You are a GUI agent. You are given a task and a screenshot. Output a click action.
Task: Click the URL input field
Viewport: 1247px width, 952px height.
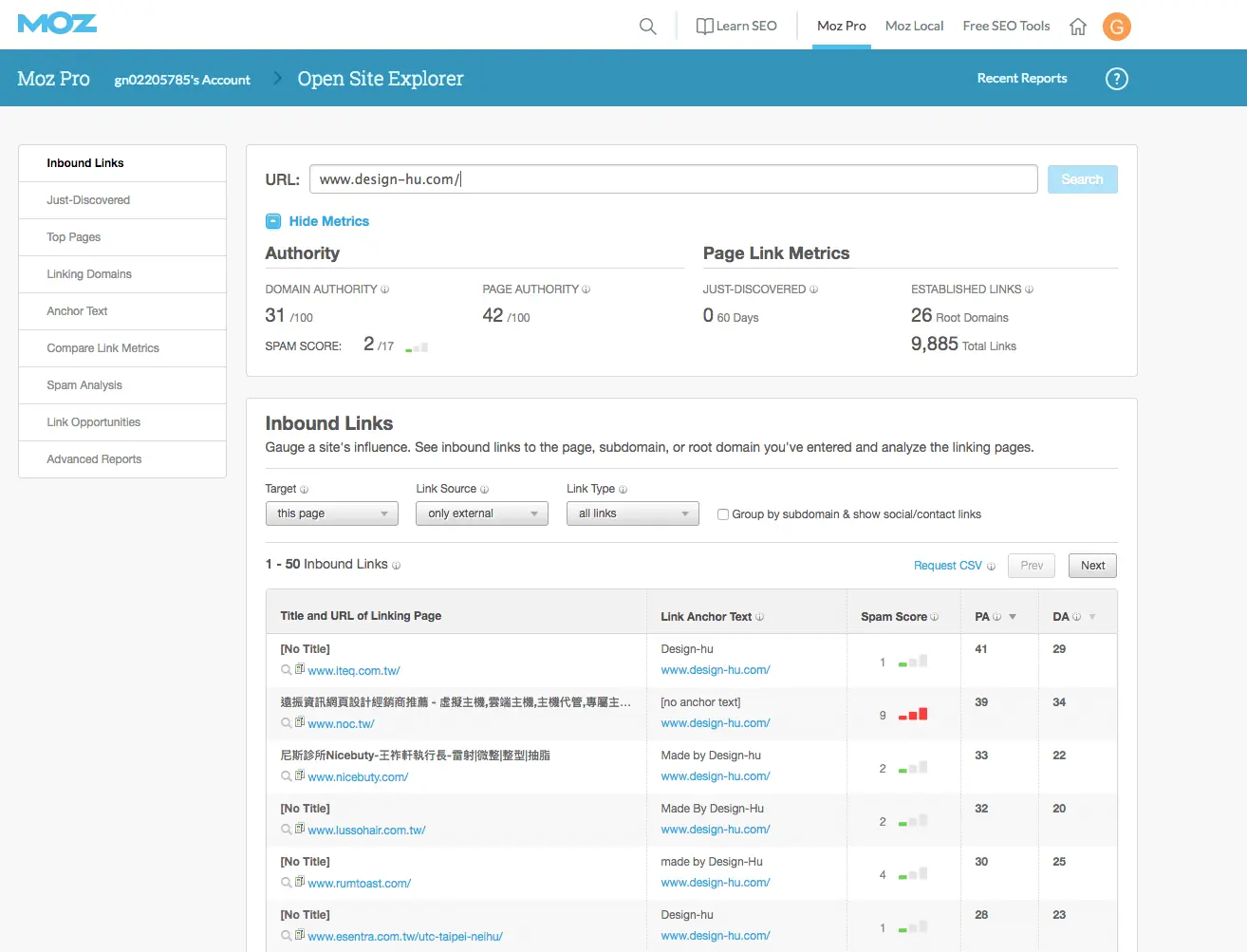click(x=673, y=179)
